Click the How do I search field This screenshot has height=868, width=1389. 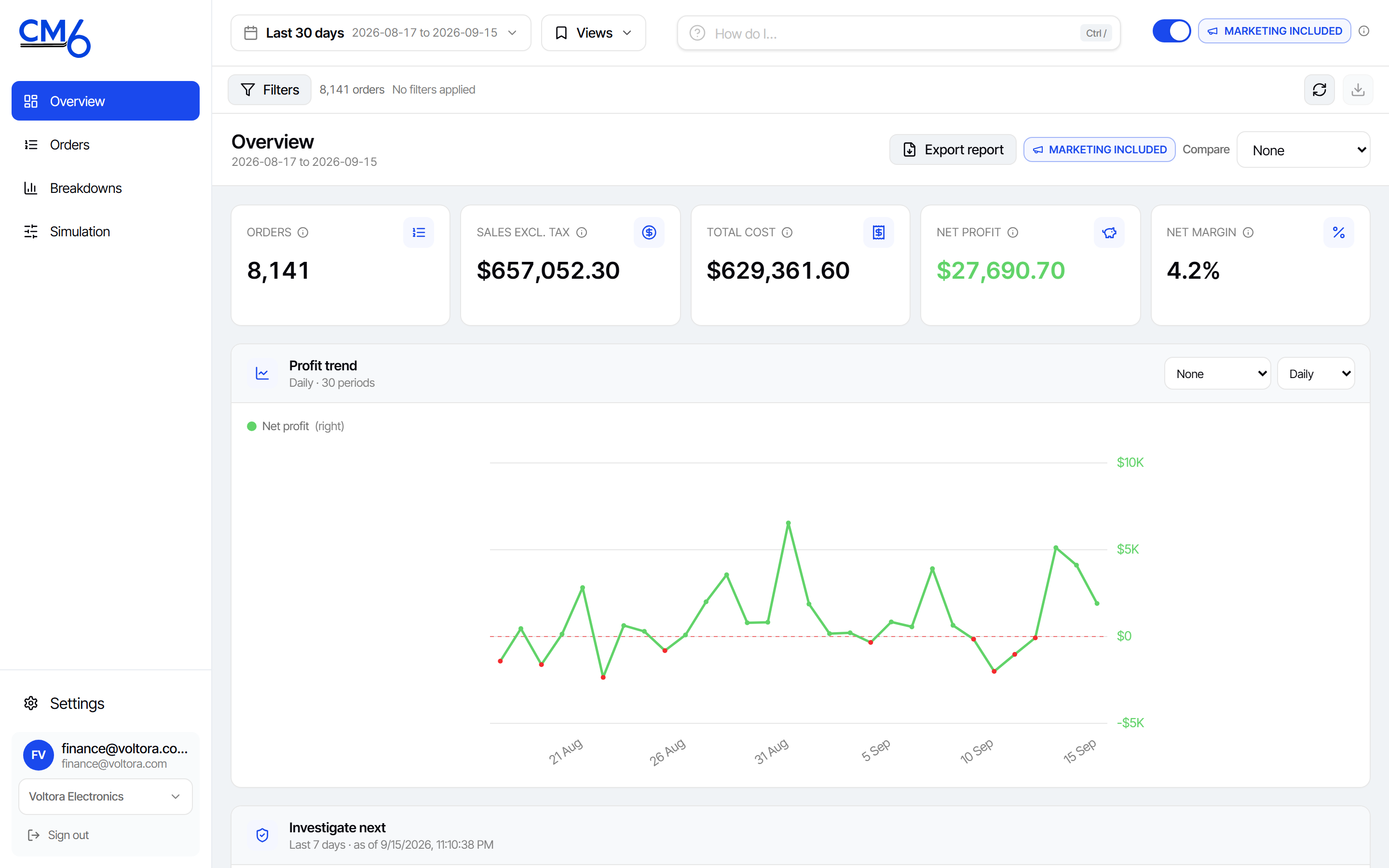[898, 33]
